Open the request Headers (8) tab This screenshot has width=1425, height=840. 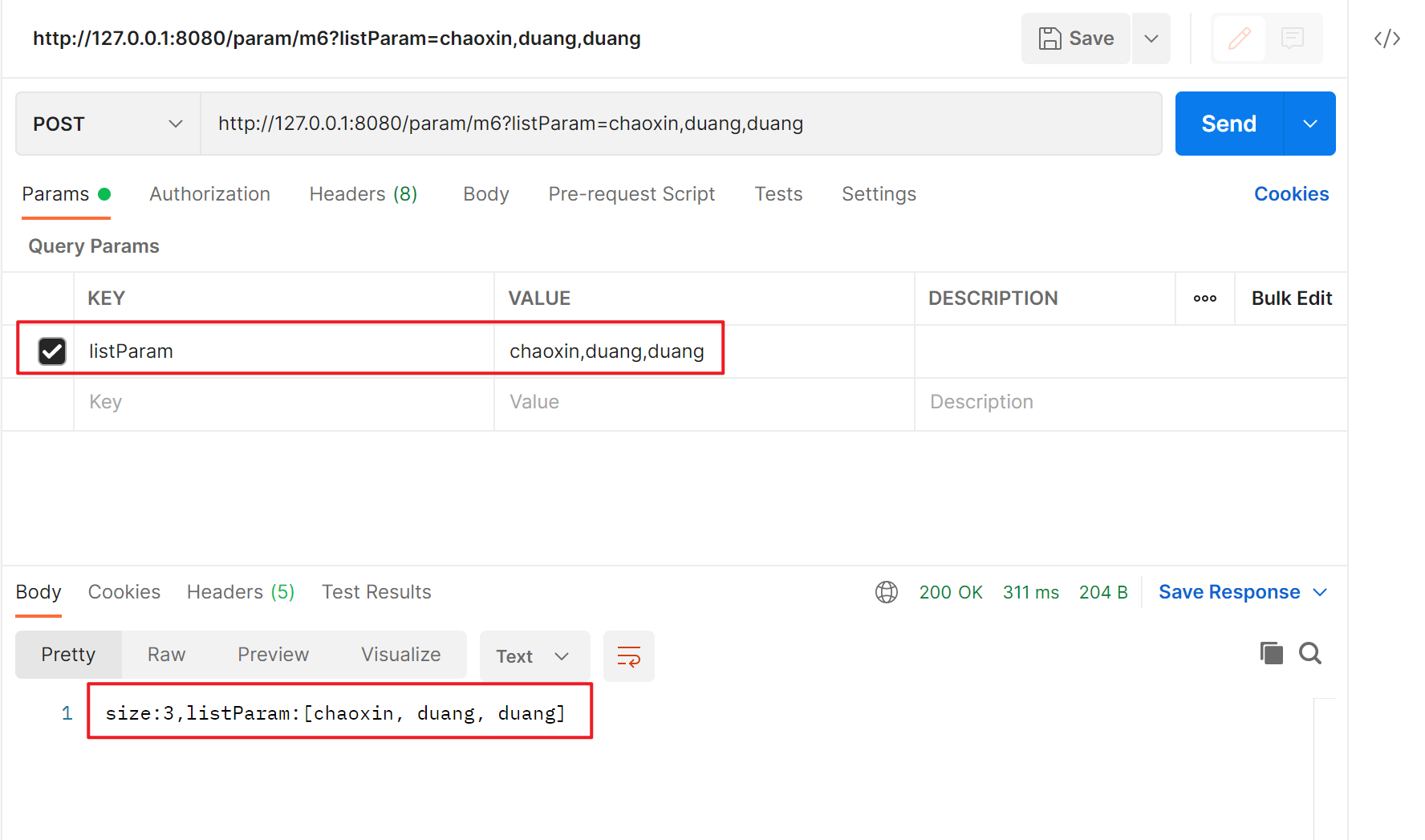click(x=363, y=194)
